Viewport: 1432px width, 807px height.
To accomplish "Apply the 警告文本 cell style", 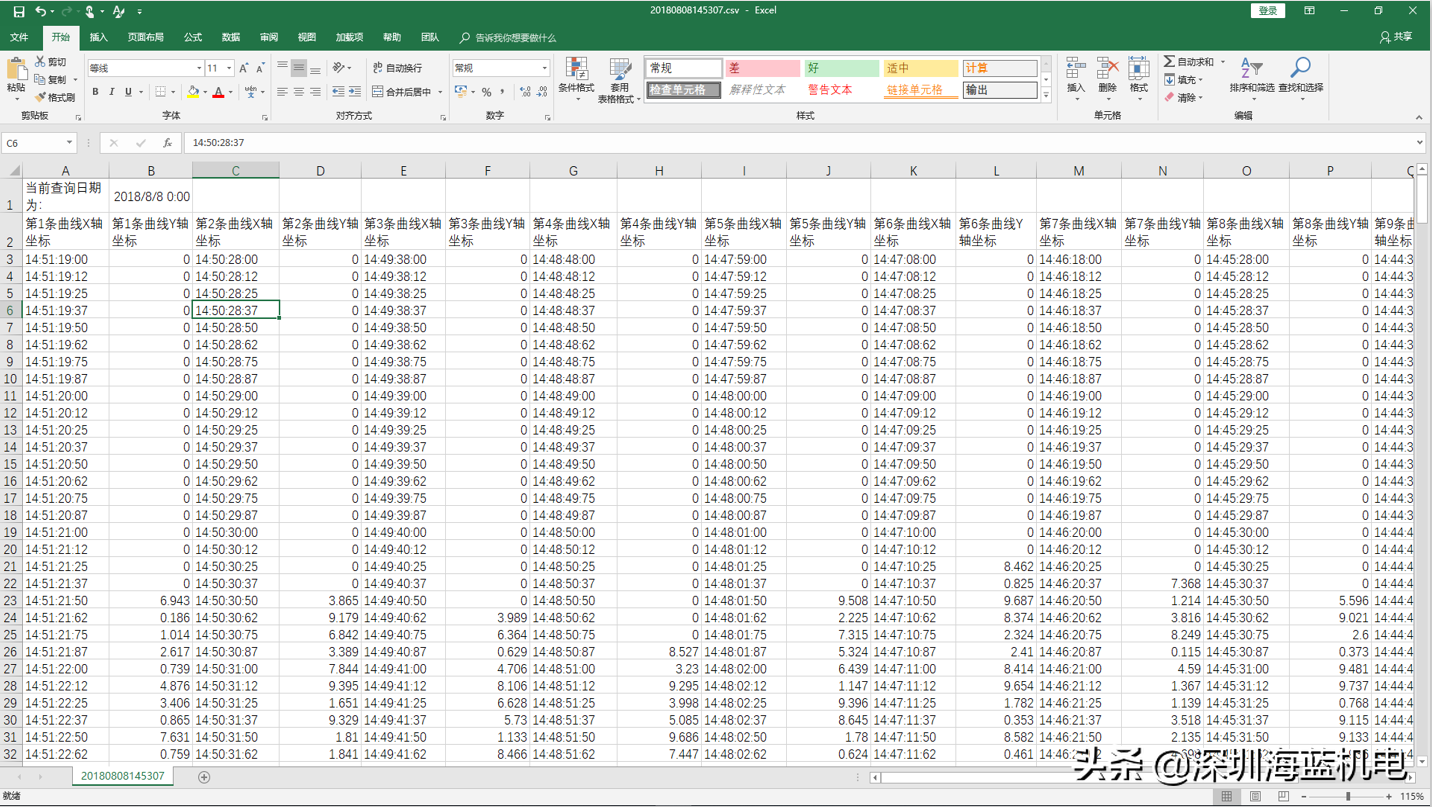I will point(841,90).
